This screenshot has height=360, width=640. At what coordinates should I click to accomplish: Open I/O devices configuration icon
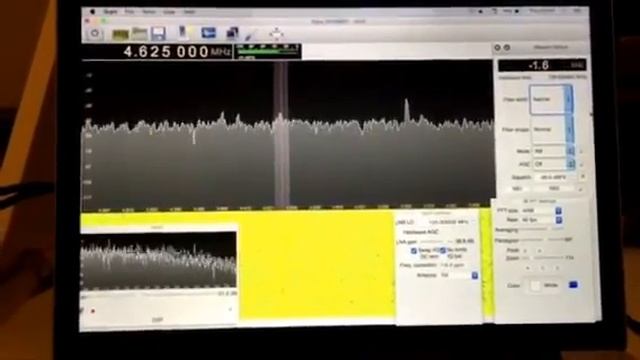[x=120, y=34]
